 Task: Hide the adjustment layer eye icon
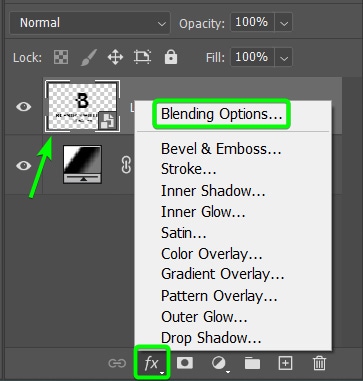(x=24, y=166)
